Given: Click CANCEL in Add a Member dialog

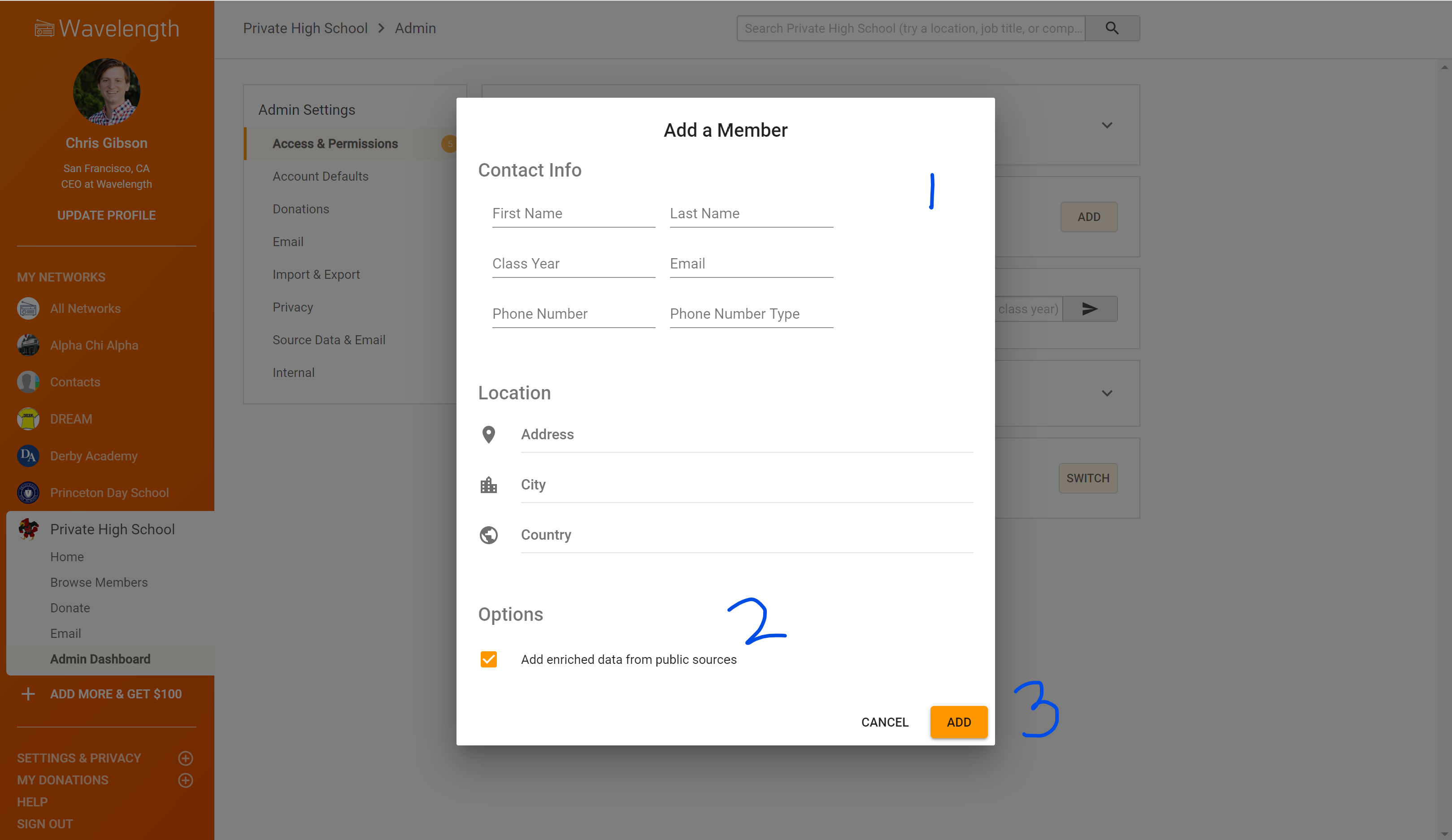Looking at the screenshot, I should coord(884,722).
